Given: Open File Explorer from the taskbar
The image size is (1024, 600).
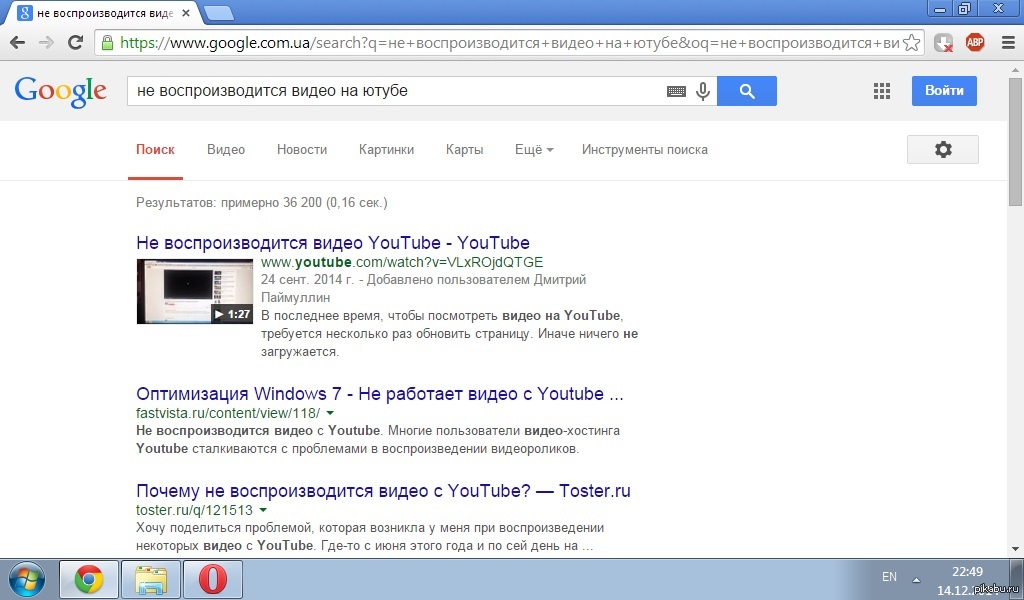Looking at the screenshot, I should coord(151,579).
